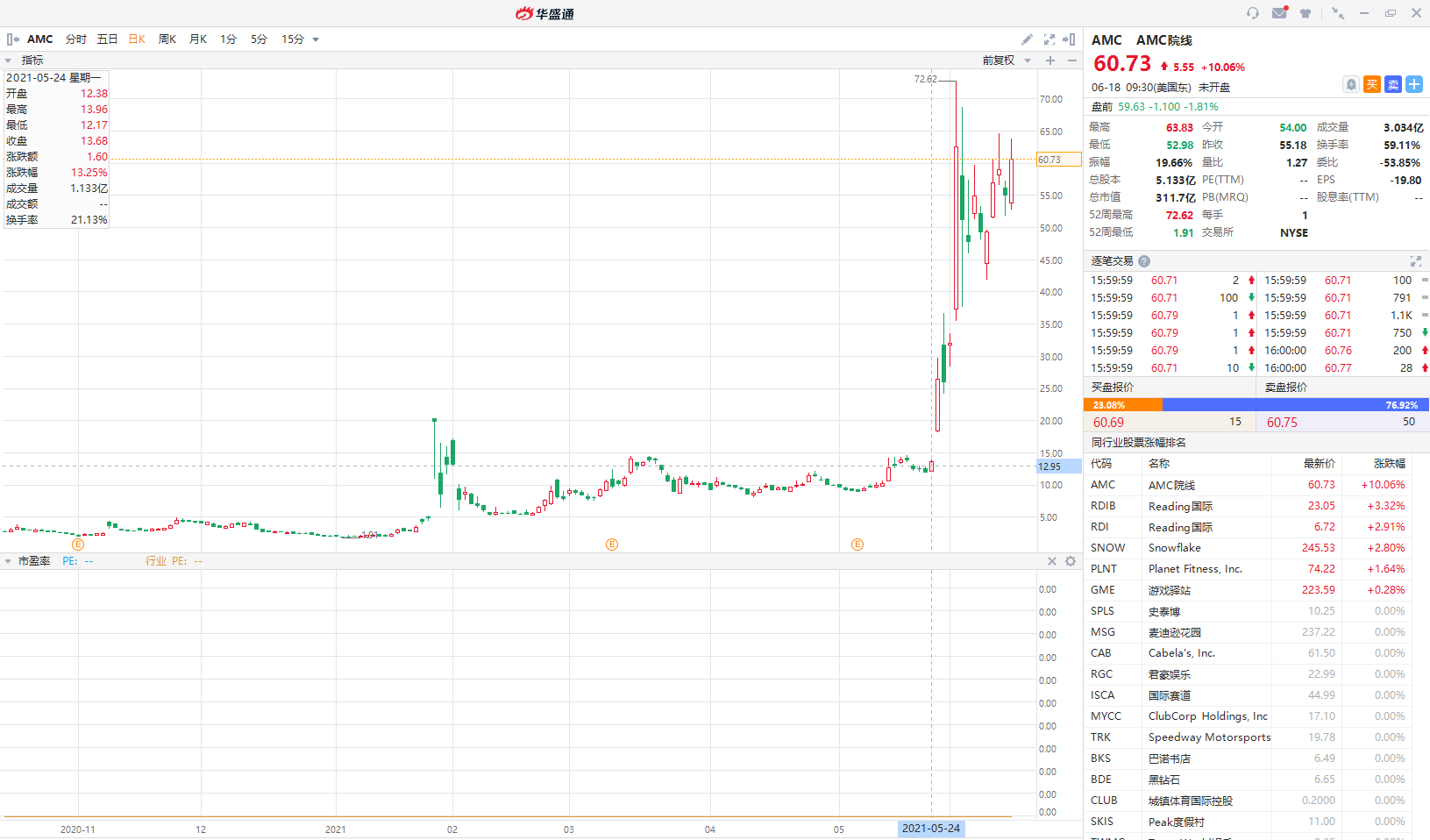
Task: Add AMC to watchlist plus icon
Action: (x=1414, y=84)
